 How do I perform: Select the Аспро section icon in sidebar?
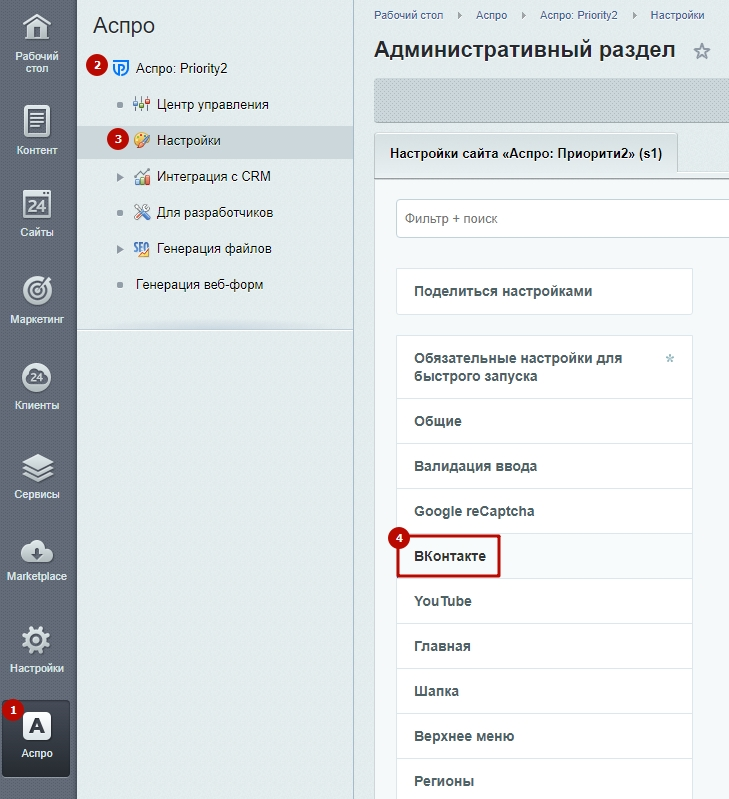tap(37, 726)
